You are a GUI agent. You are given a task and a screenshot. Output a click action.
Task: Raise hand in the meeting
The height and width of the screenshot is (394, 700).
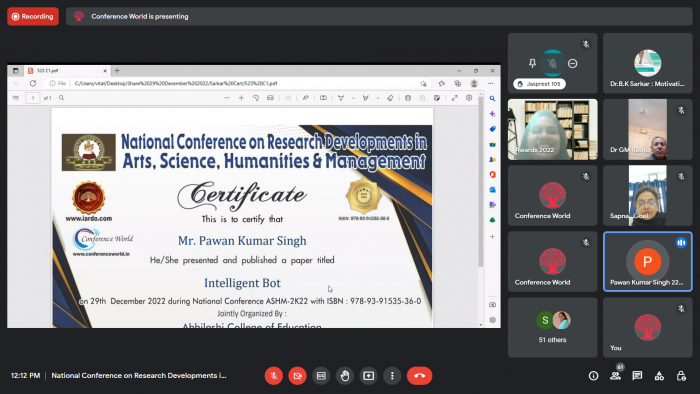point(345,376)
